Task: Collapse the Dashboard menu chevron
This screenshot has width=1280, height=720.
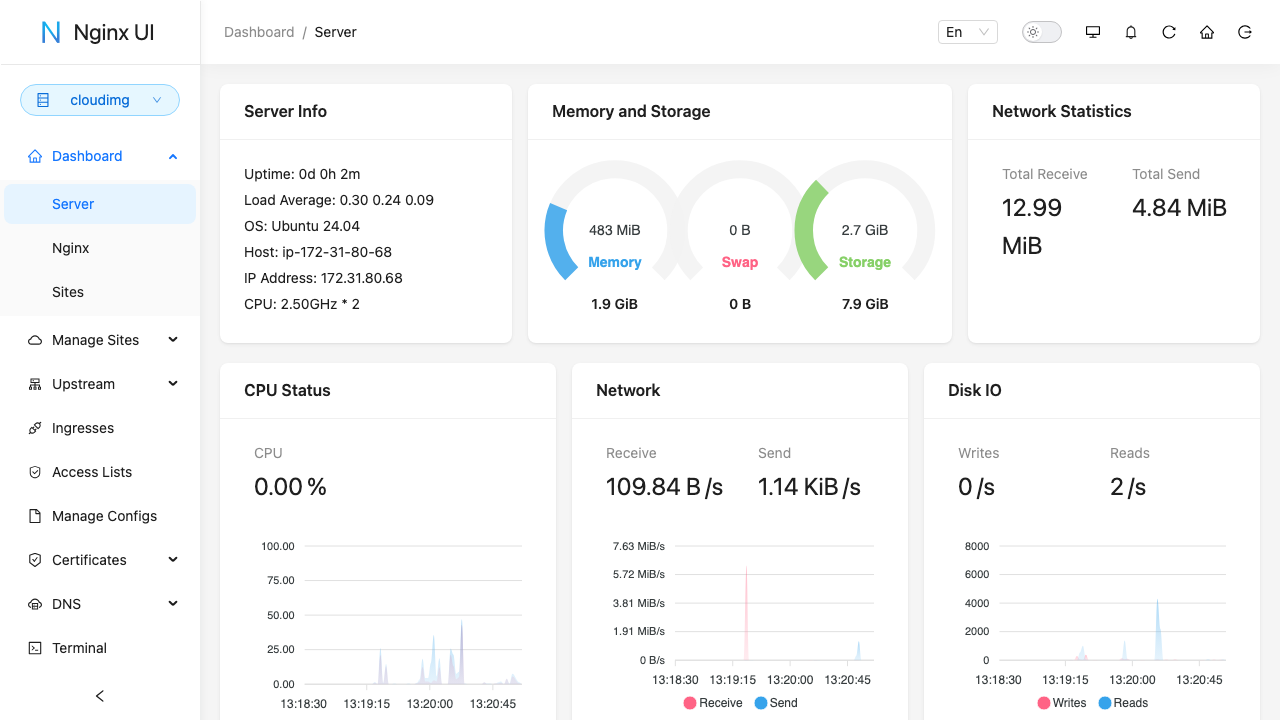Action: point(173,156)
